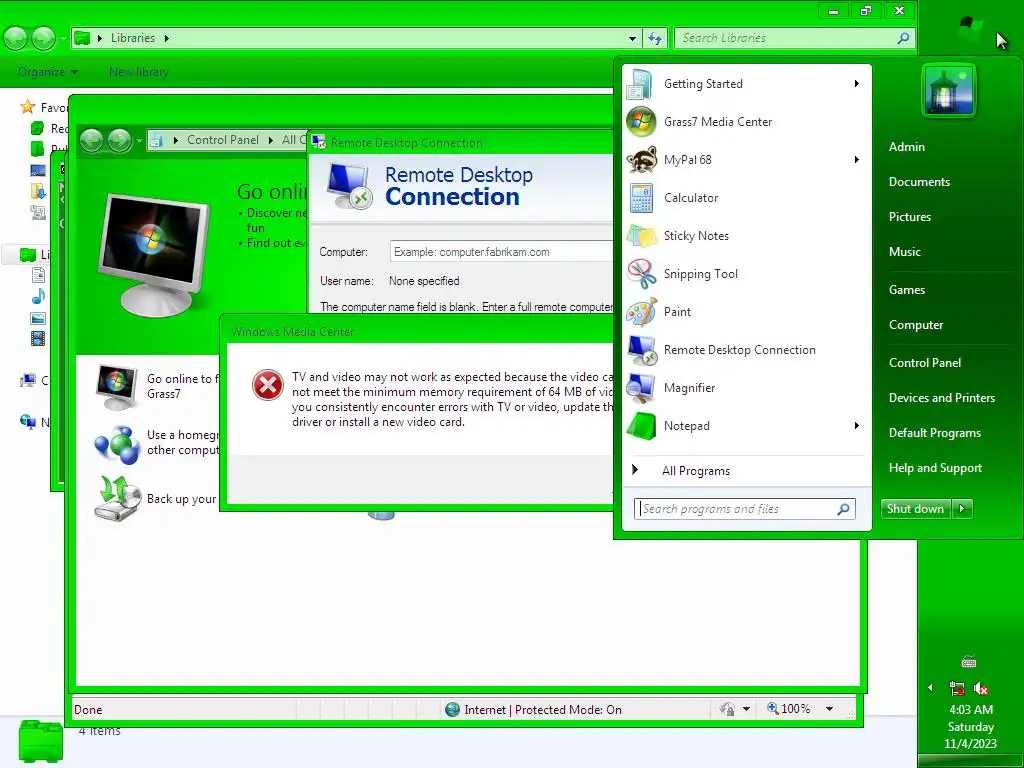Open Getting Started from the start menu
This screenshot has height=768, width=1024.
(x=746, y=84)
